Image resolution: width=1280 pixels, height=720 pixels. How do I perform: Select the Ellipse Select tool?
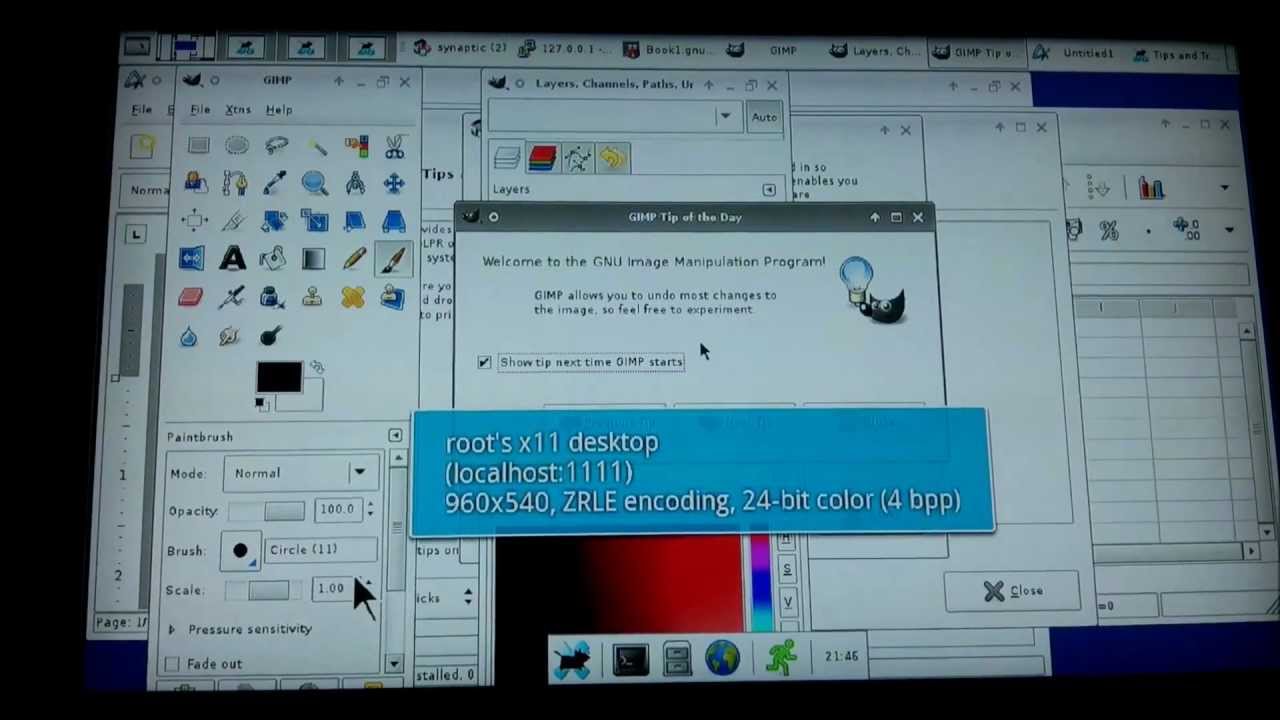[236, 147]
